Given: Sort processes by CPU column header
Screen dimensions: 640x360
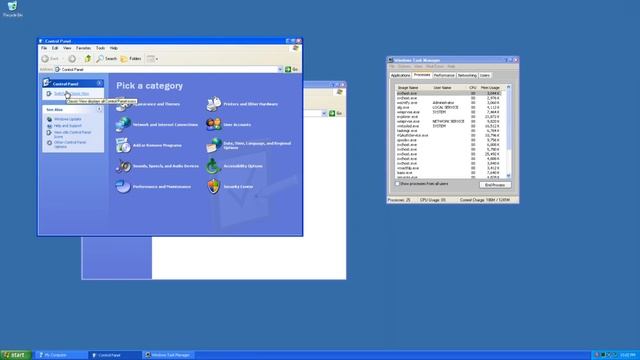Looking at the screenshot, I should 472,88.
